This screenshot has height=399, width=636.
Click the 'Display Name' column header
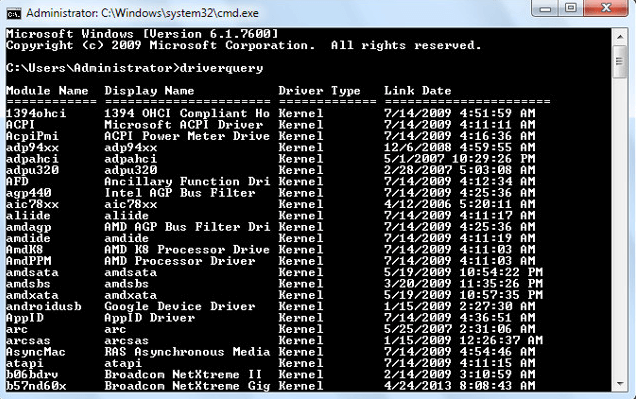click(x=149, y=90)
